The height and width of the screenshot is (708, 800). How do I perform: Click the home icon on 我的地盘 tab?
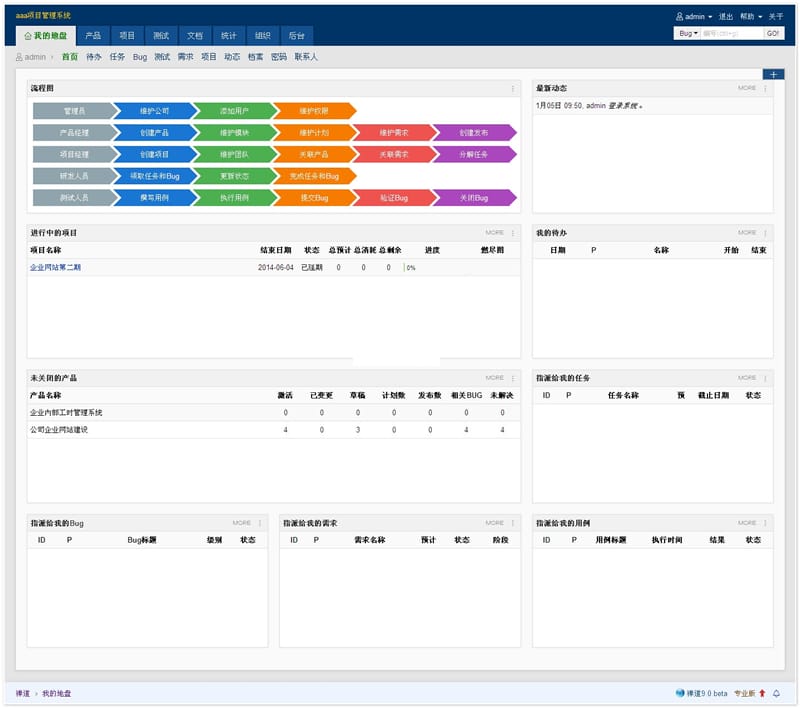click(x=28, y=36)
